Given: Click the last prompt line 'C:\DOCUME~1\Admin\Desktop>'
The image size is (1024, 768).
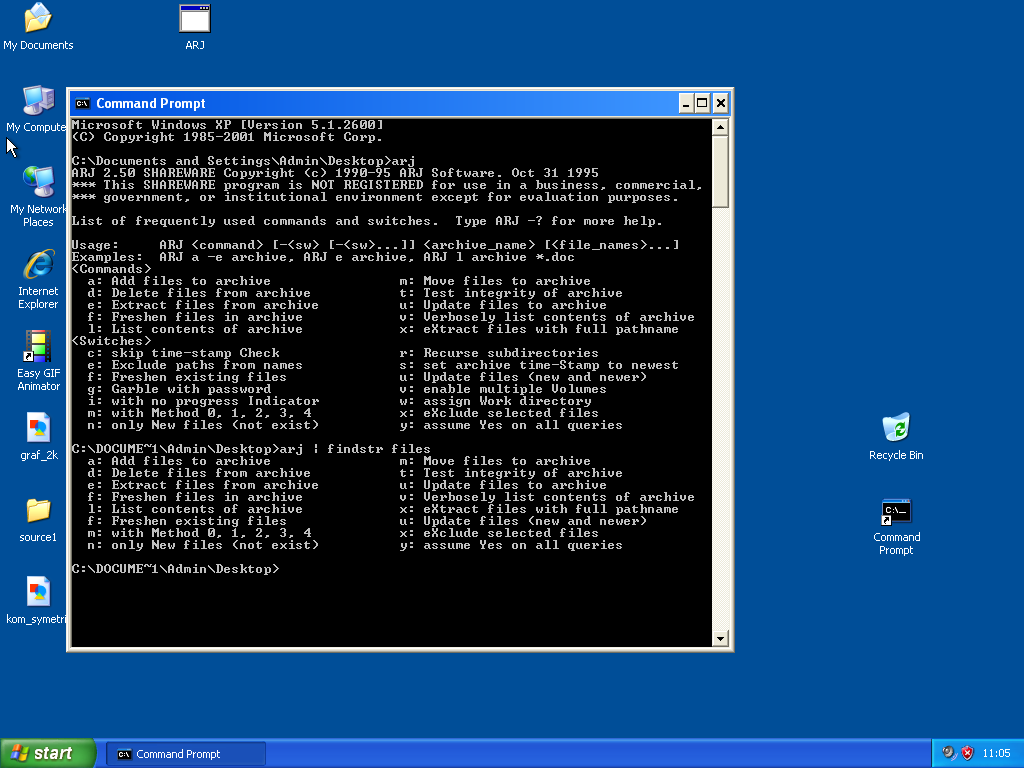Looking at the screenshot, I should tap(175, 569).
